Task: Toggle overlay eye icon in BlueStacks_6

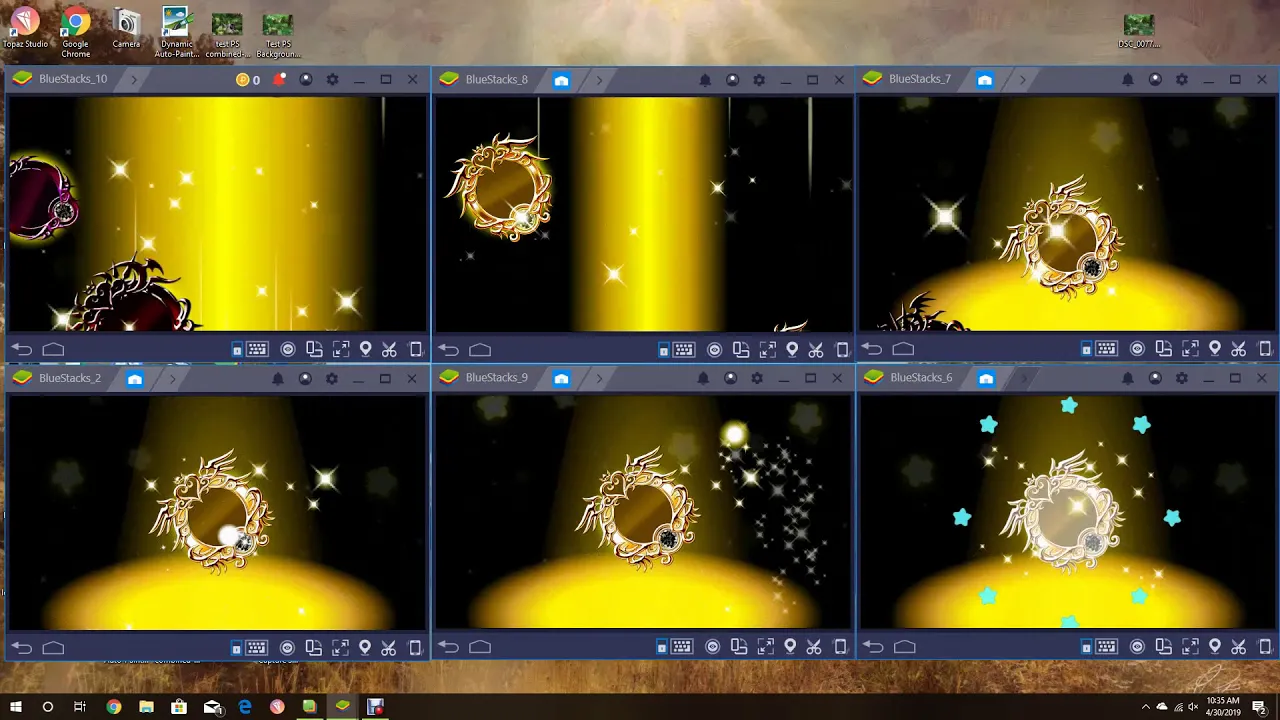Action: [x=1137, y=647]
